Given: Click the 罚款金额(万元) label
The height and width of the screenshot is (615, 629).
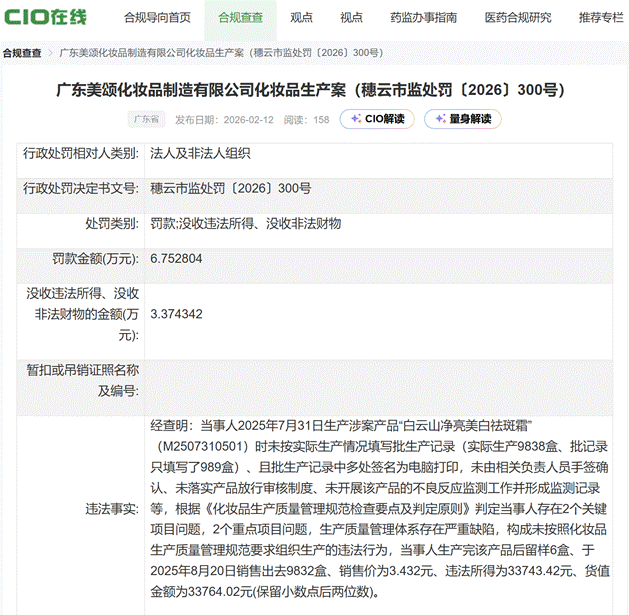Looking at the screenshot, I should click(95, 259).
